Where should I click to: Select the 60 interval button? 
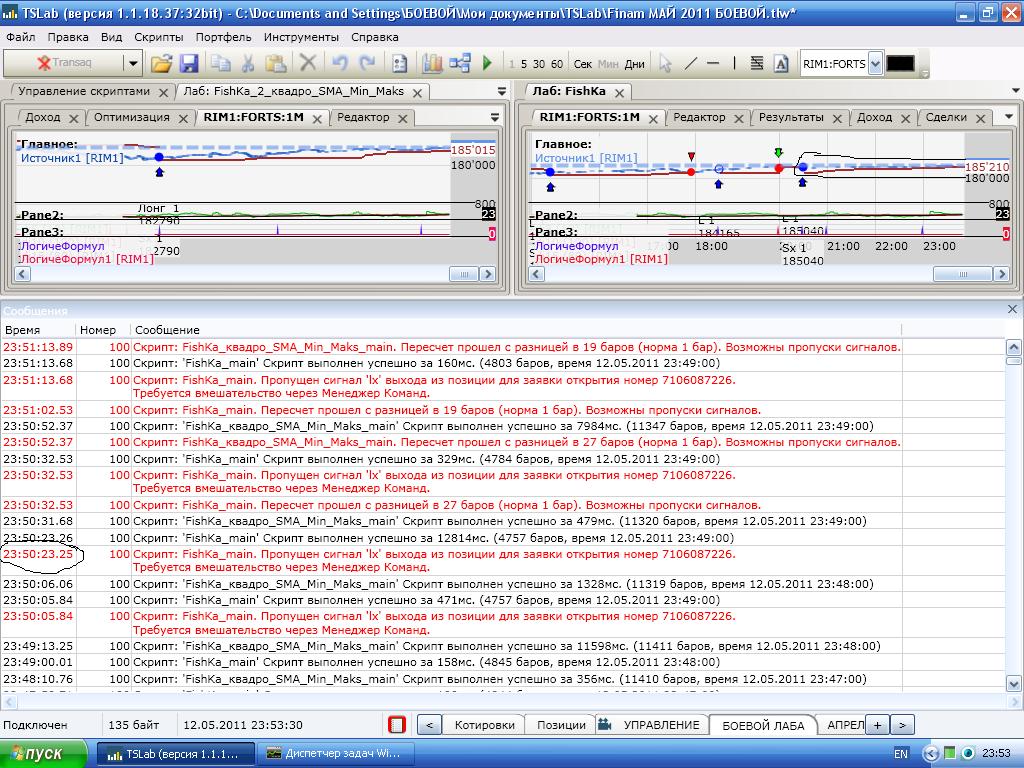pyautogui.click(x=557, y=64)
